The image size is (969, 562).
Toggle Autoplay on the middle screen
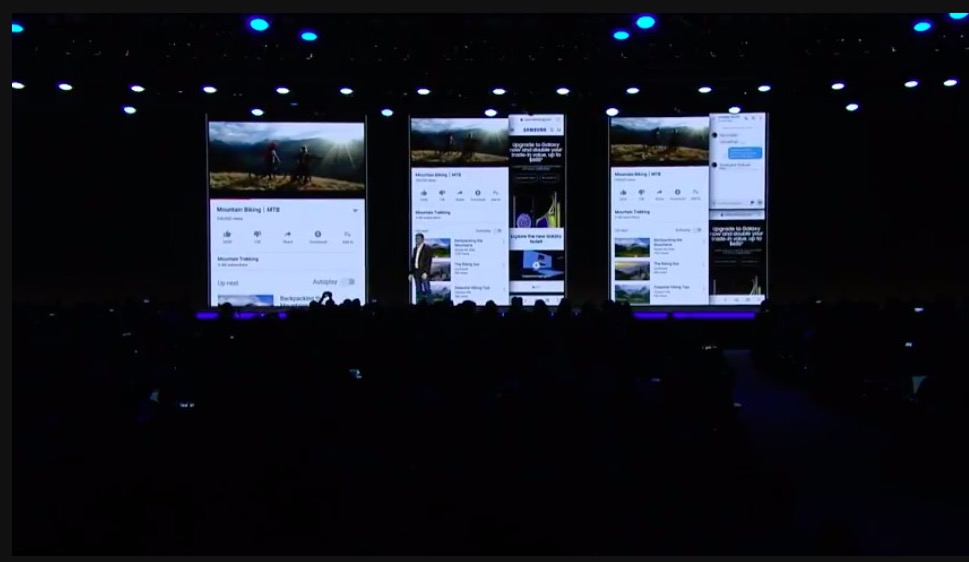click(497, 231)
